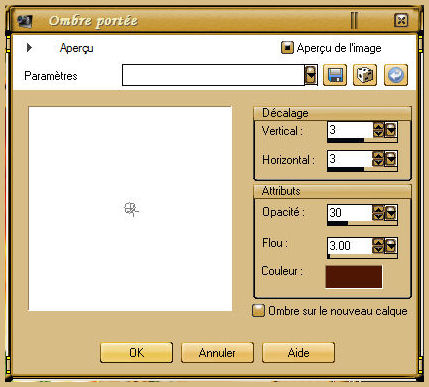The height and width of the screenshot is (387, 429).
Task: Open the Horizontal offset slider dropdown
Action: click(390, 159)
